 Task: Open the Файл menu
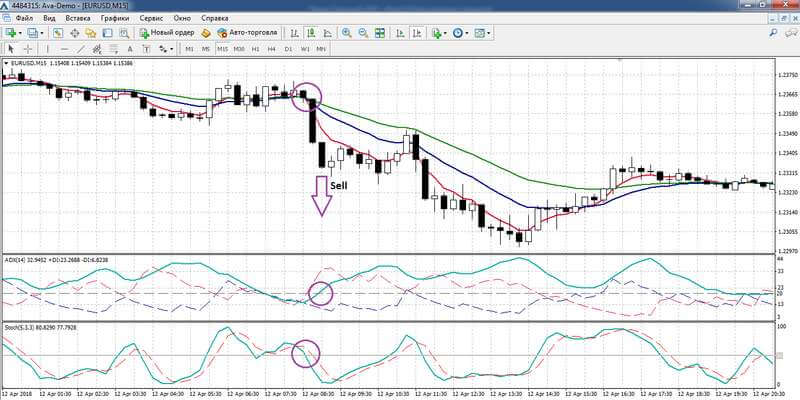[x=24, y=18]
